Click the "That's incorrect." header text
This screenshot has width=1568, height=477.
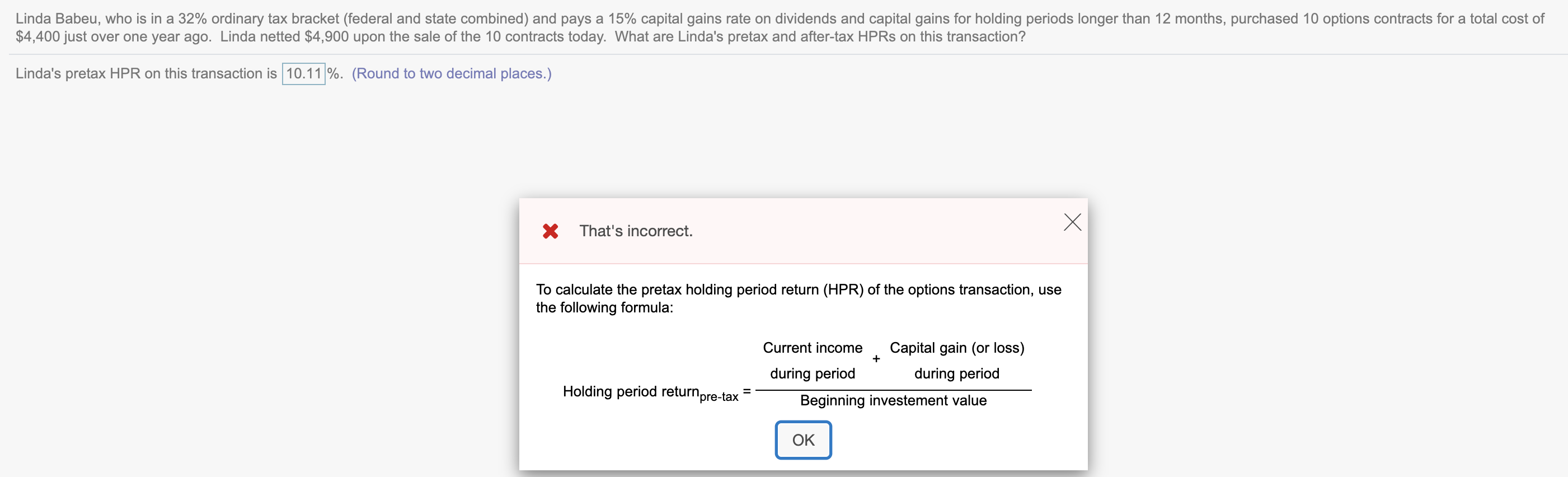(636, 231)
